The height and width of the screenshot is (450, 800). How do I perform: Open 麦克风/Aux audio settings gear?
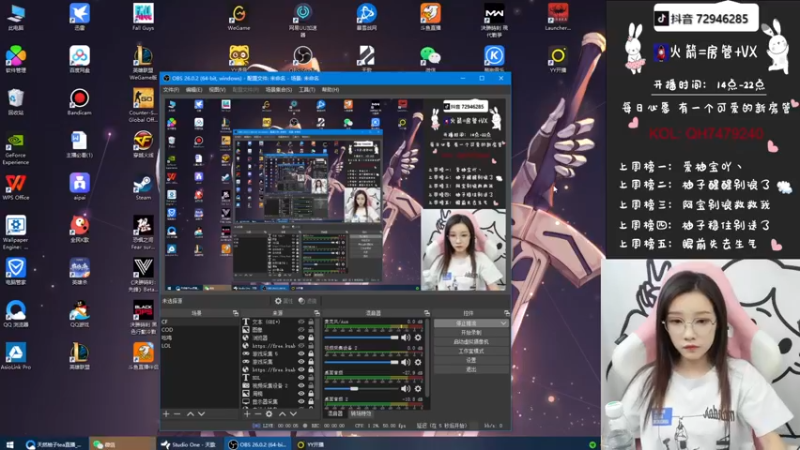(418, 337)
